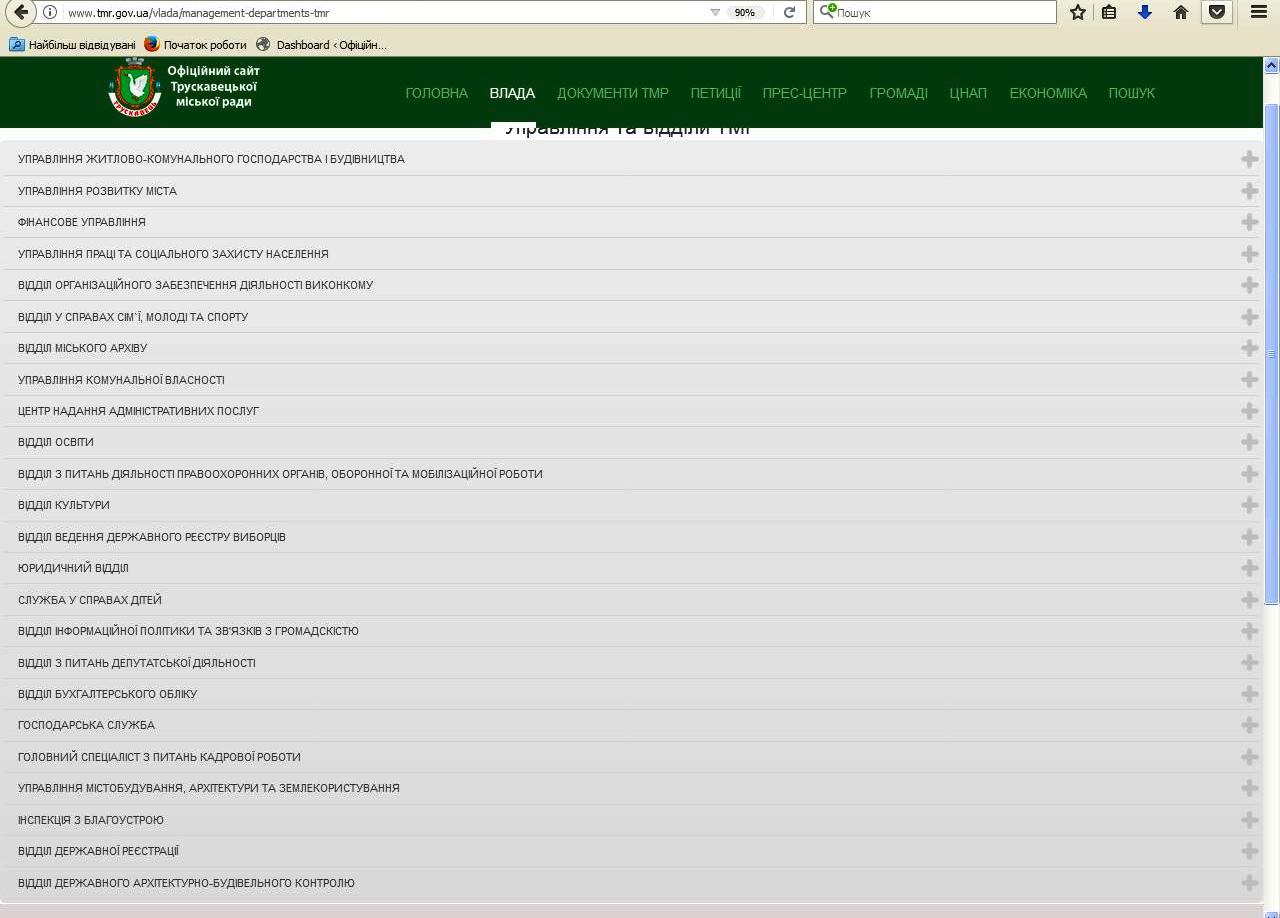Open ДОКУМЕНТИ ТМР navigation item
This screenshot has width=1280, height=918.
[612, 93]
